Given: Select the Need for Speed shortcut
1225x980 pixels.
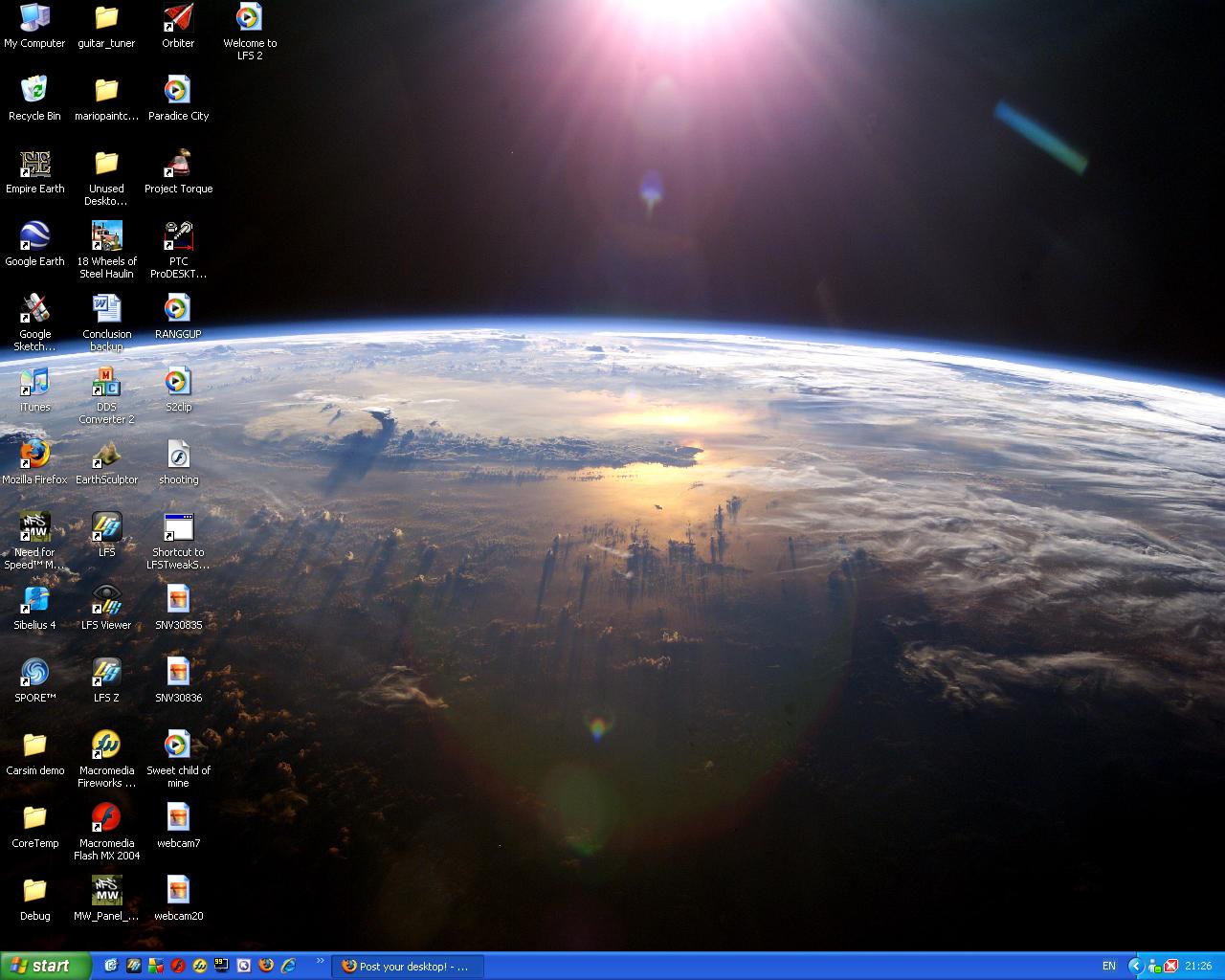Looking at the screenshot, I should [34, 541].
